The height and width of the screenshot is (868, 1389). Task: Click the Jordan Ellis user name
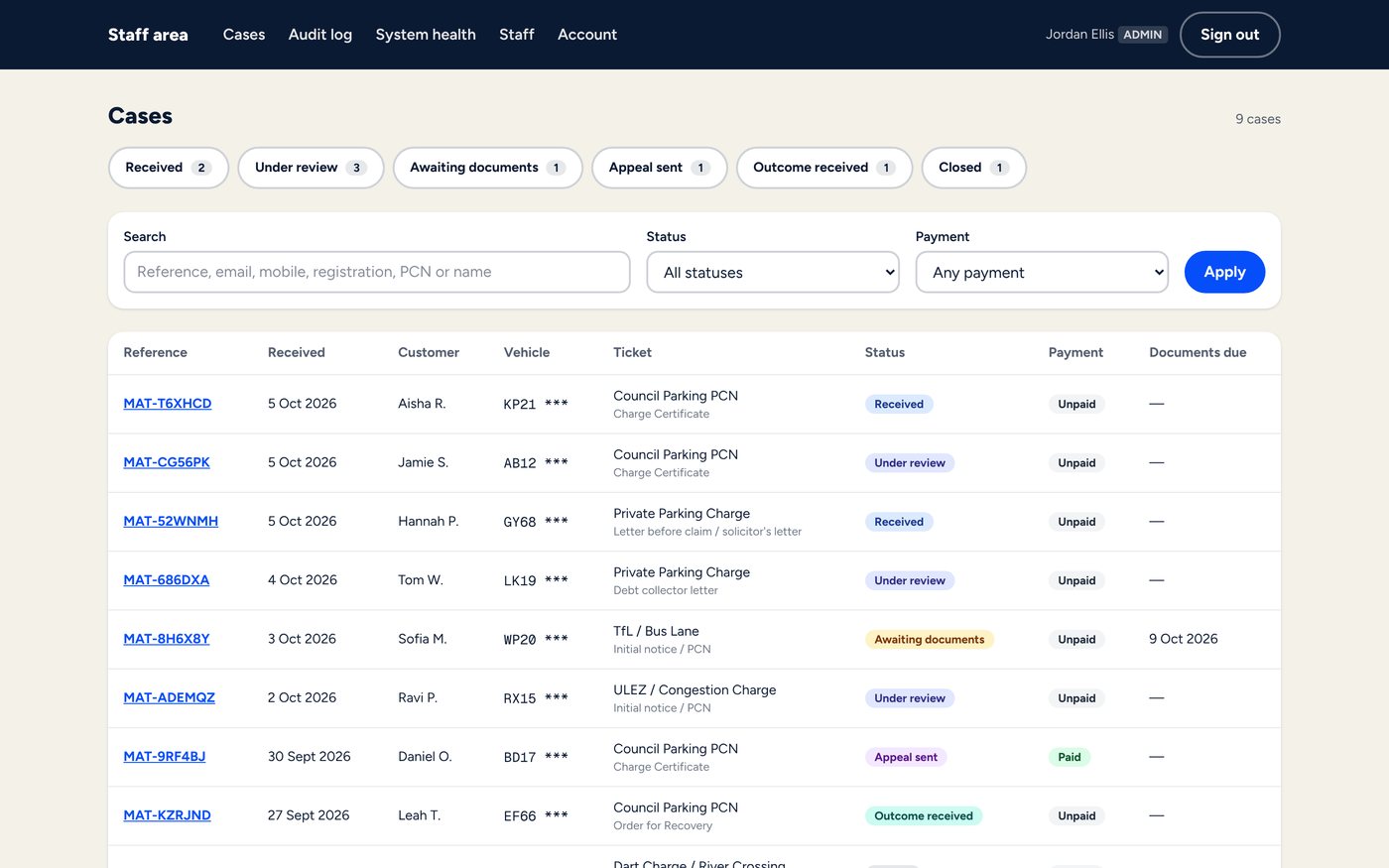pyautogui.click(x=1079, y=35)
